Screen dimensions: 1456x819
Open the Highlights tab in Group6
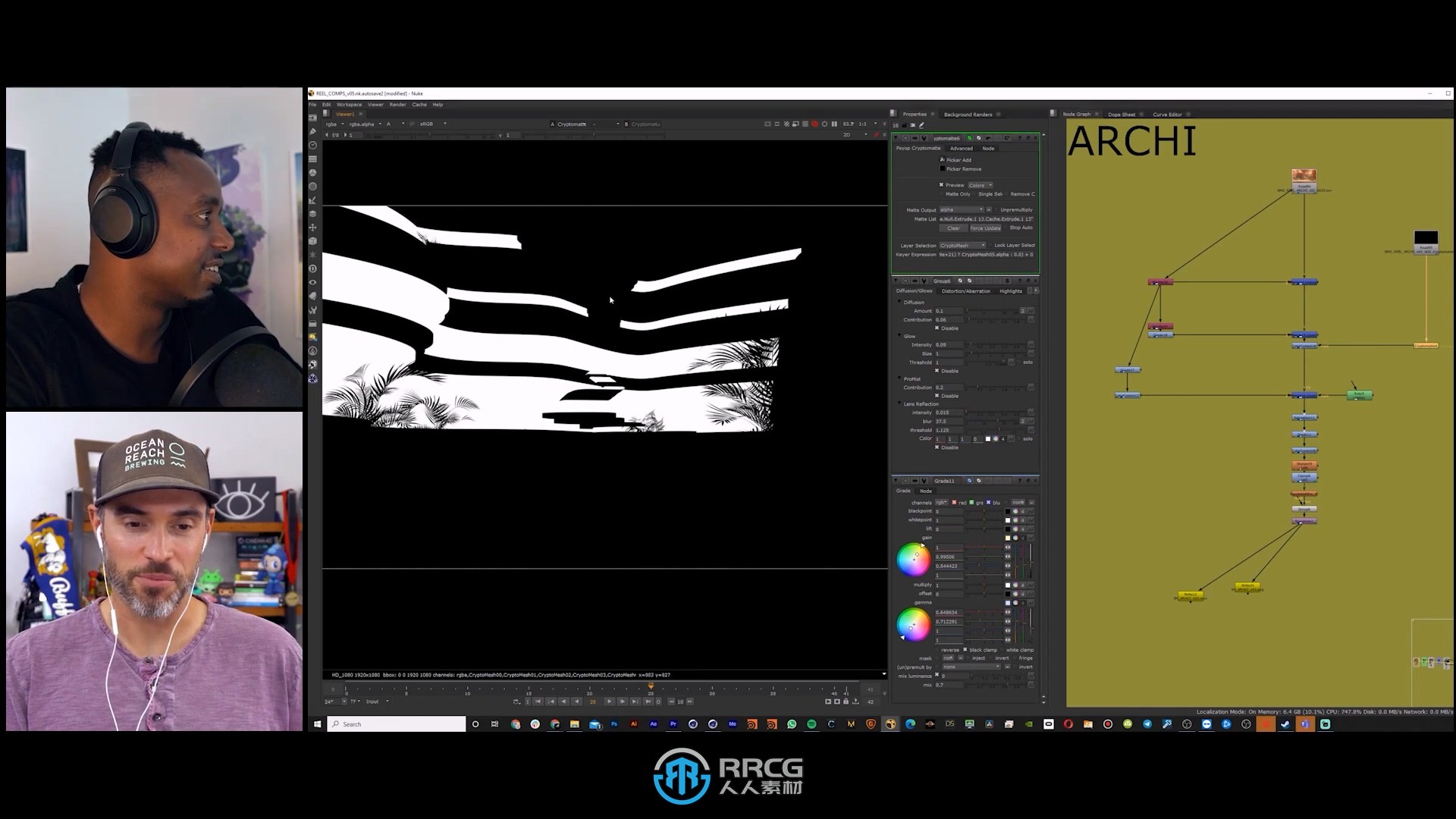pos(1010,291)
